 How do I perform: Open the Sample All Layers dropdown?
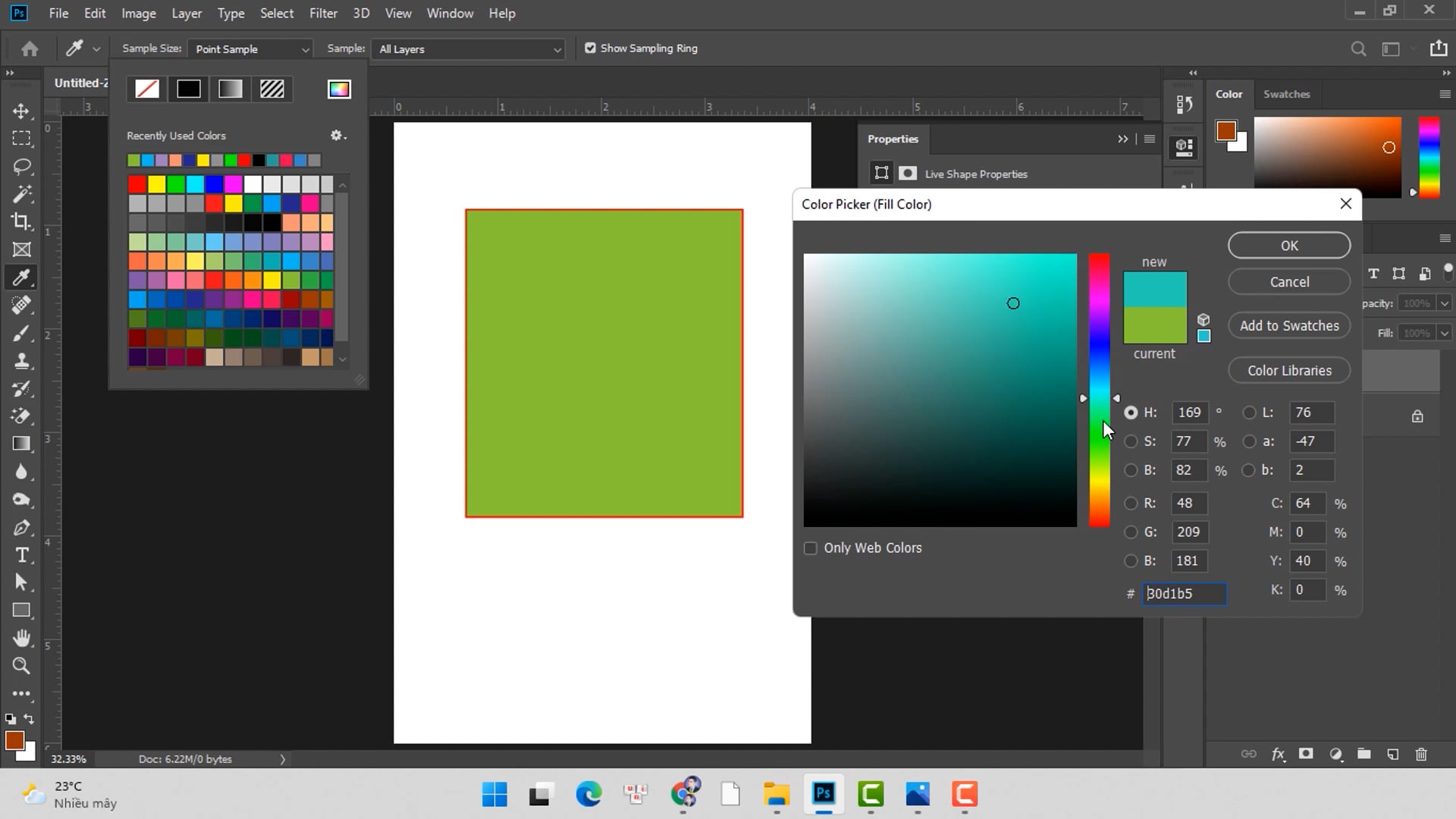click(x=467, y=49)
